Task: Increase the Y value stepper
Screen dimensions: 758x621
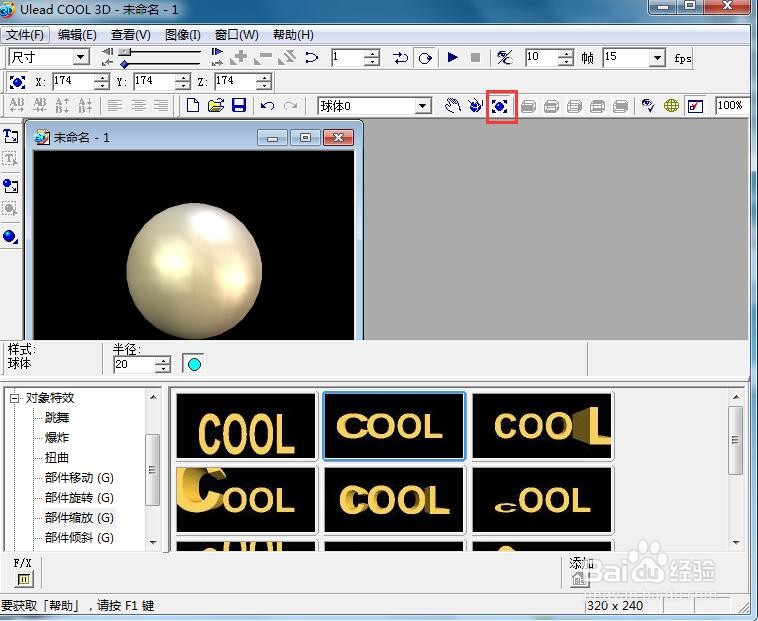Action: pos(182,78)
